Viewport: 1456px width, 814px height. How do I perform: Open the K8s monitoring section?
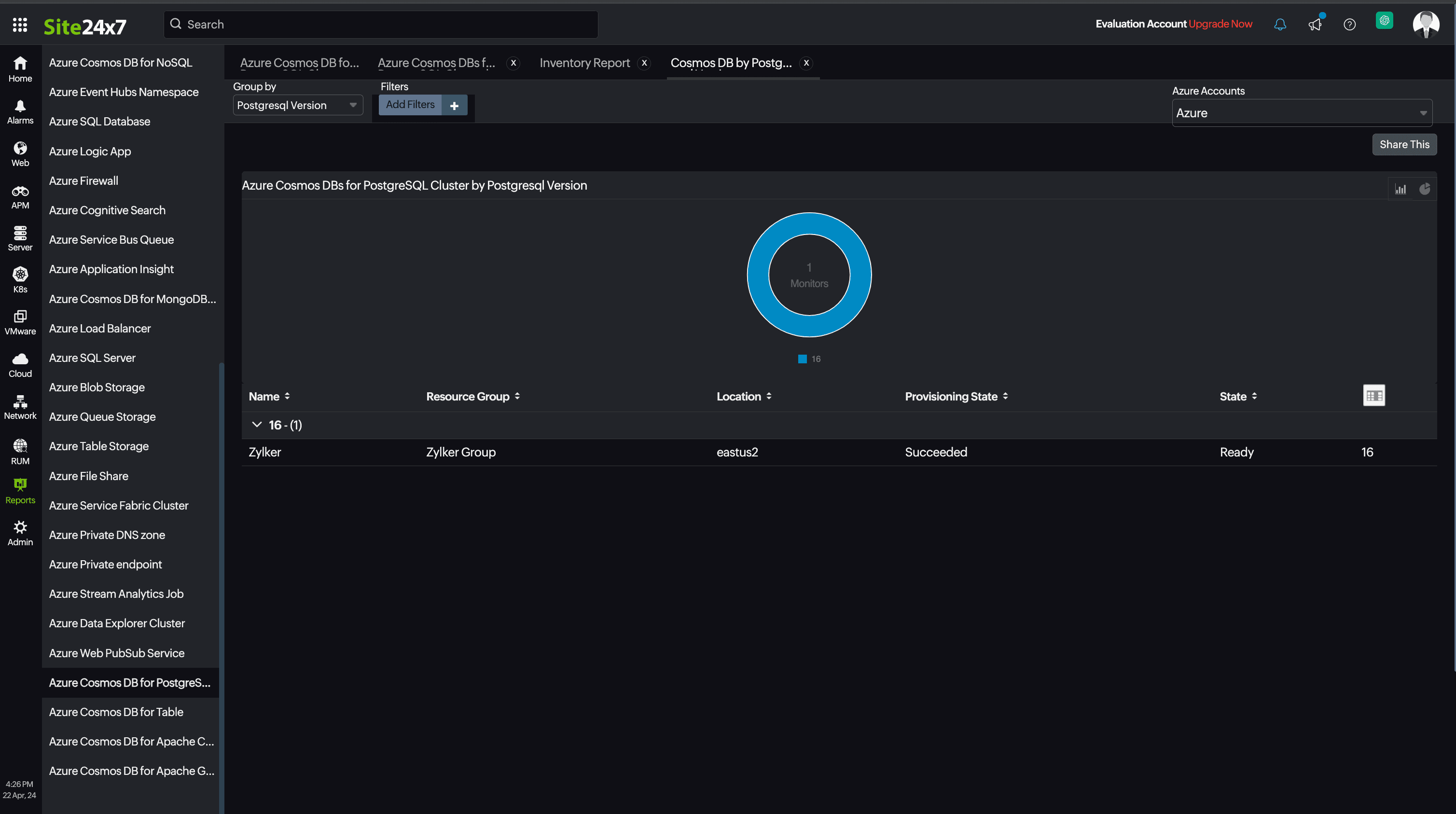[x=20, y=279]
